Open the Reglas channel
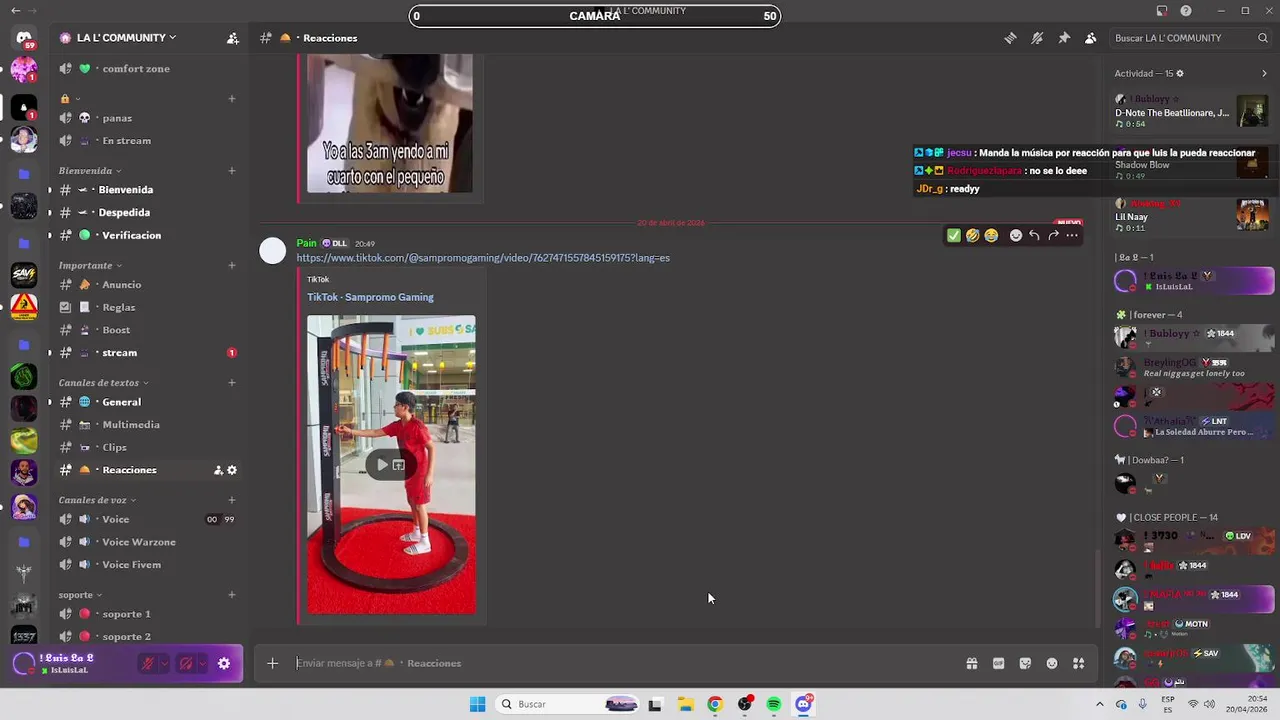The width and height of the screenshot is (1280, 720). 148,307
